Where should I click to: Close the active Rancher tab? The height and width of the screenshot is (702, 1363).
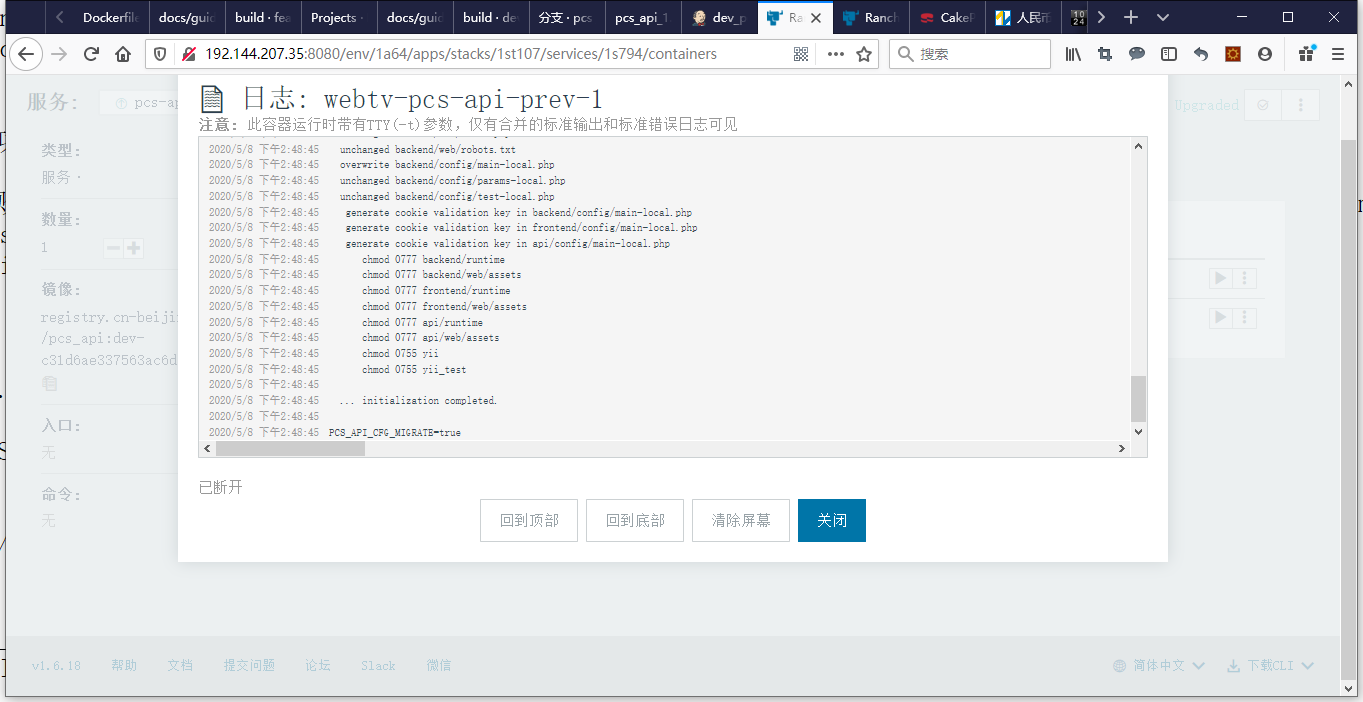816,17
